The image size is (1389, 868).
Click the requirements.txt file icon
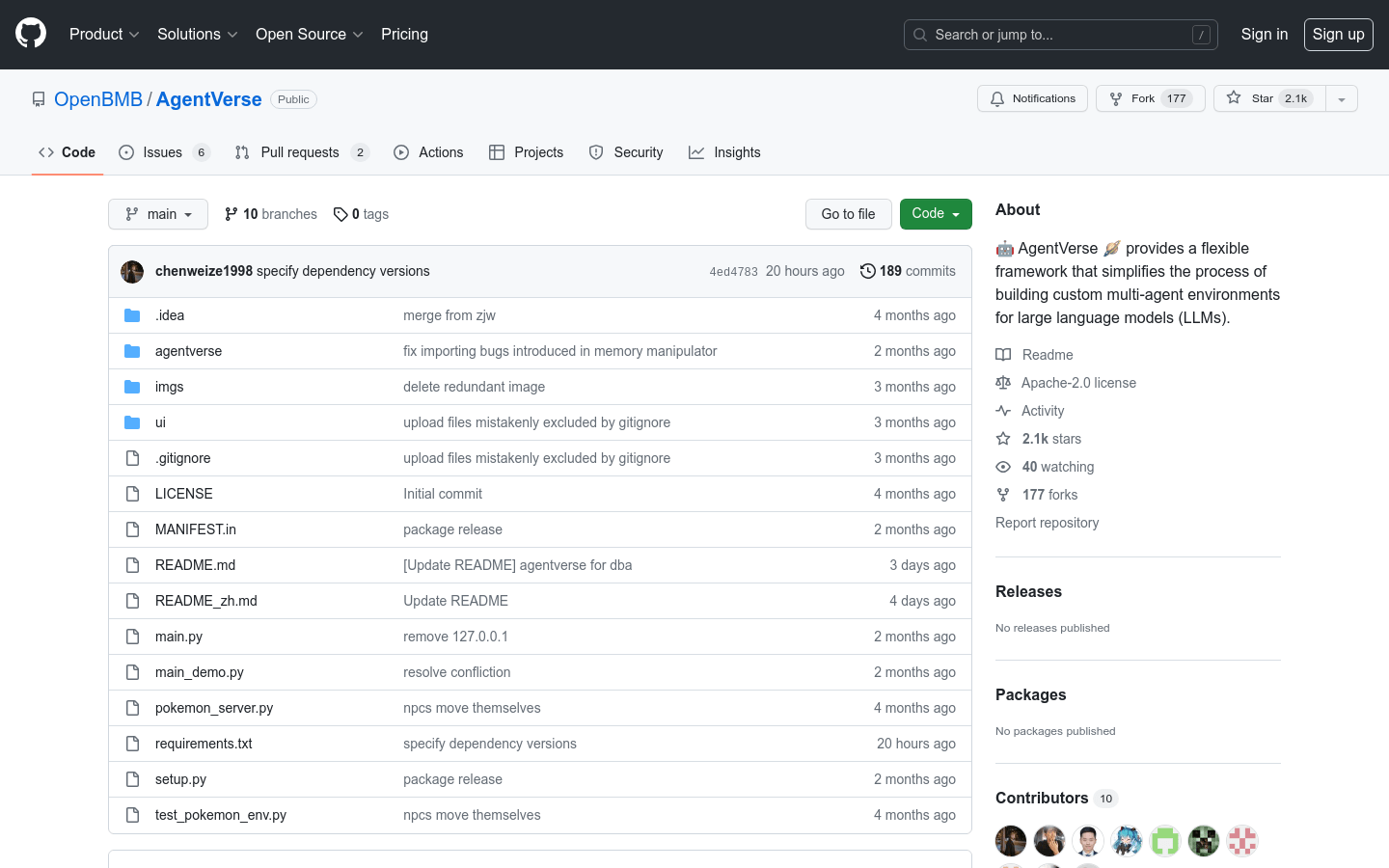[x=132, y=744]
